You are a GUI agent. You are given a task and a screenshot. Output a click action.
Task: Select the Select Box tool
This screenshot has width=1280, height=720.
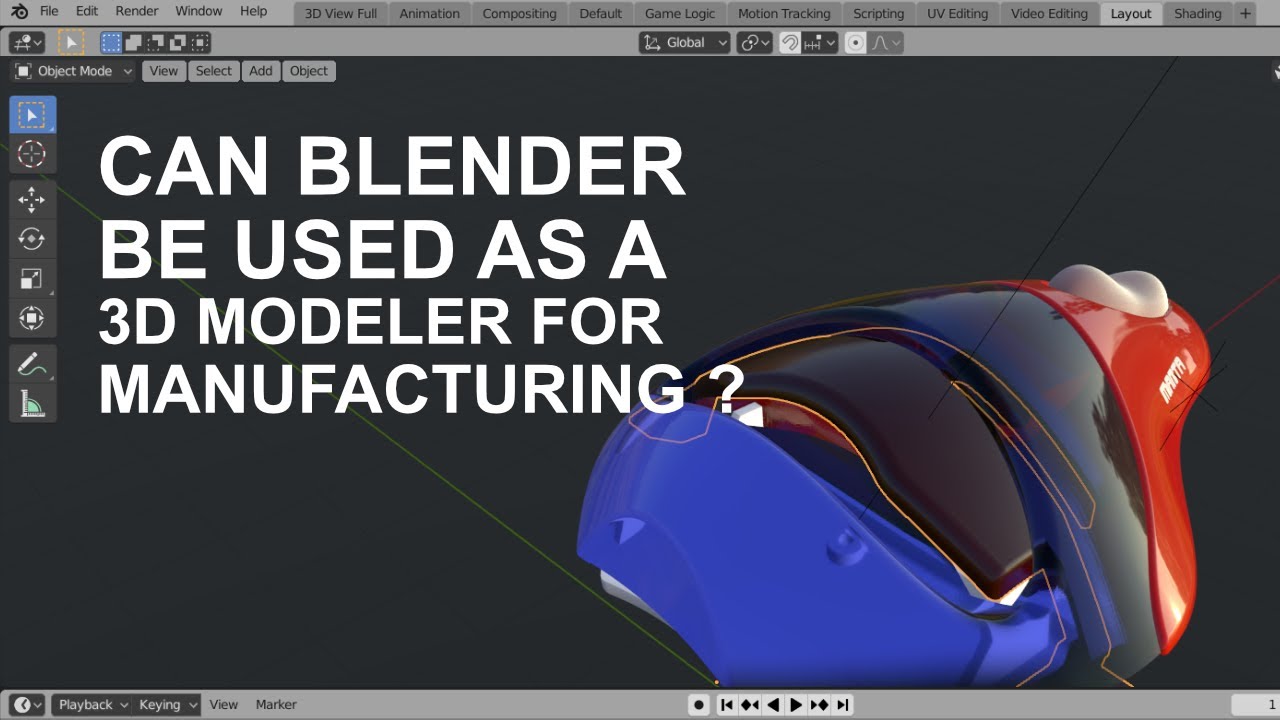(32, 115)
